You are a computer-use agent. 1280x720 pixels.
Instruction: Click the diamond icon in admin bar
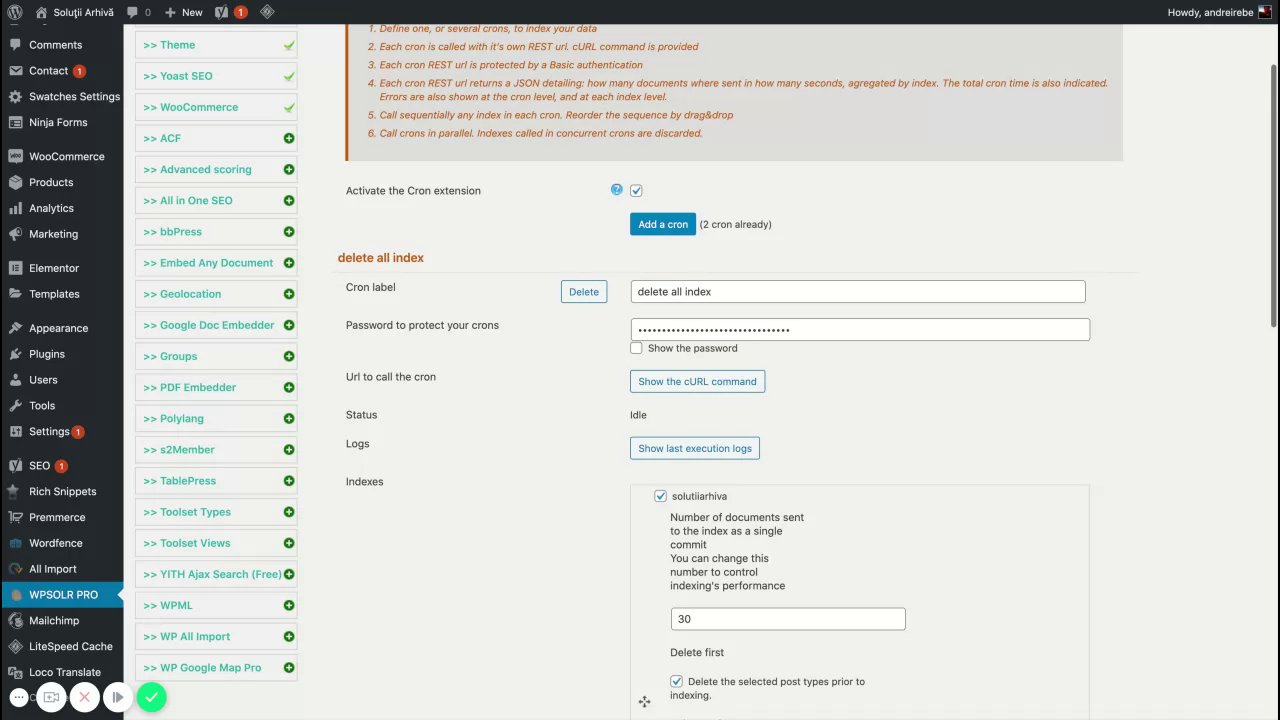click(267, 12)
